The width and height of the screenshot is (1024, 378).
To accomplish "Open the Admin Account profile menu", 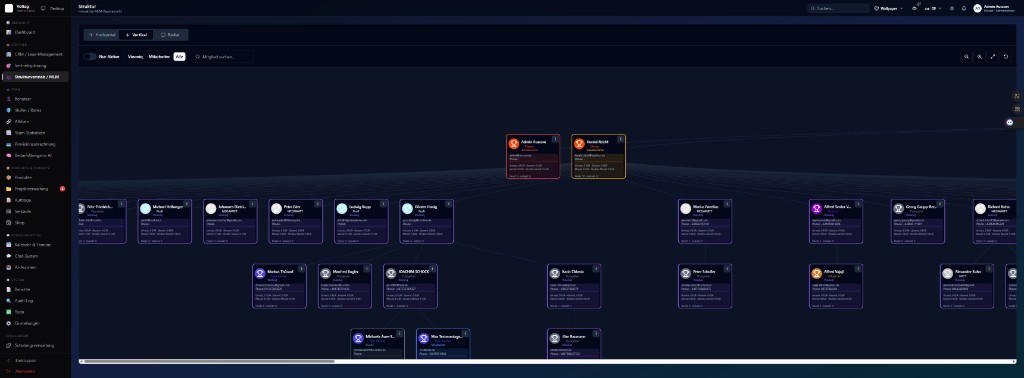I will click(995, 8).
